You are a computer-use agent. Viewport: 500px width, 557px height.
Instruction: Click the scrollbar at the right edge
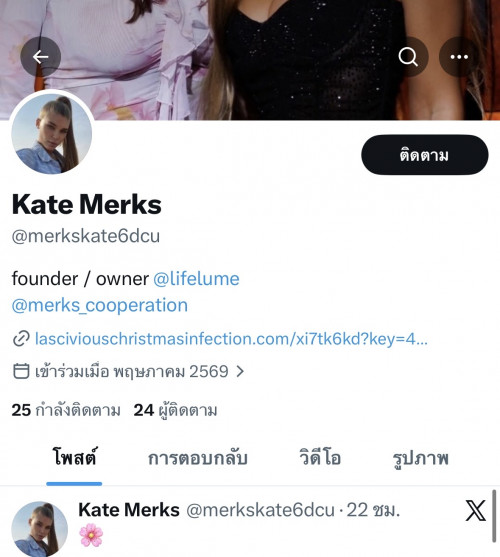pos(494,516)
